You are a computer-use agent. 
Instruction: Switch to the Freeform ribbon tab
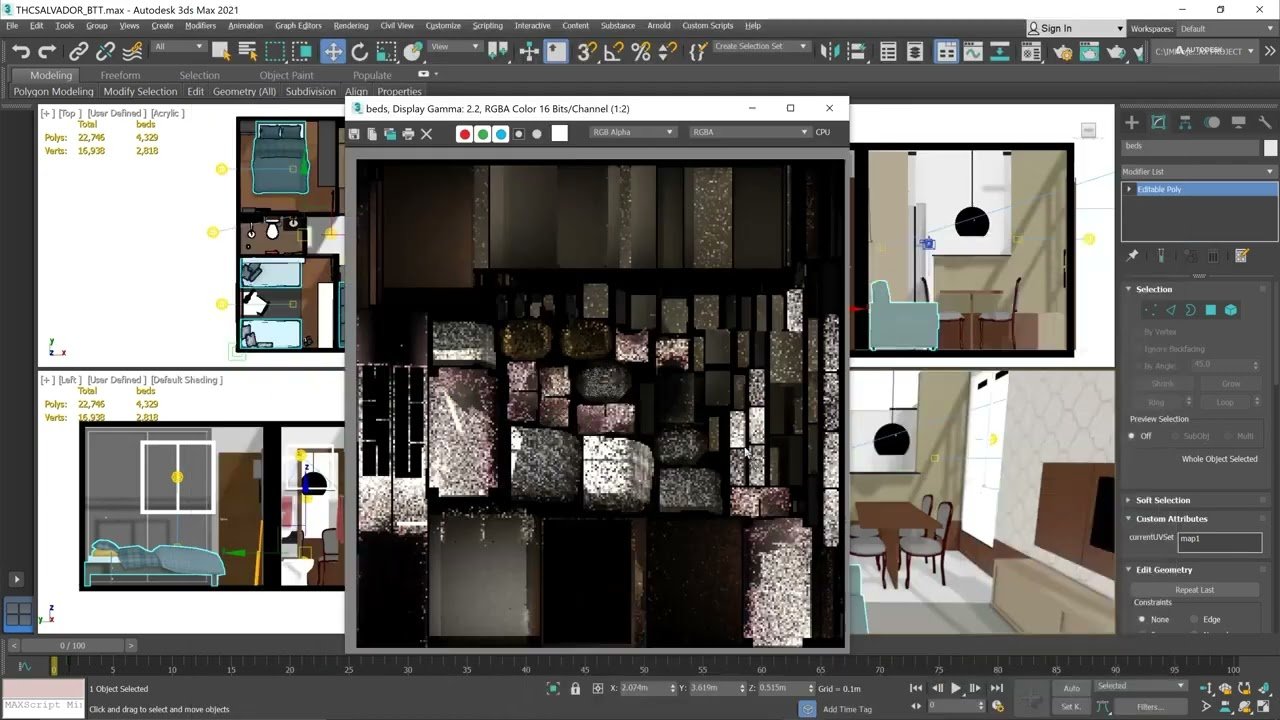(x=120, y=75)
